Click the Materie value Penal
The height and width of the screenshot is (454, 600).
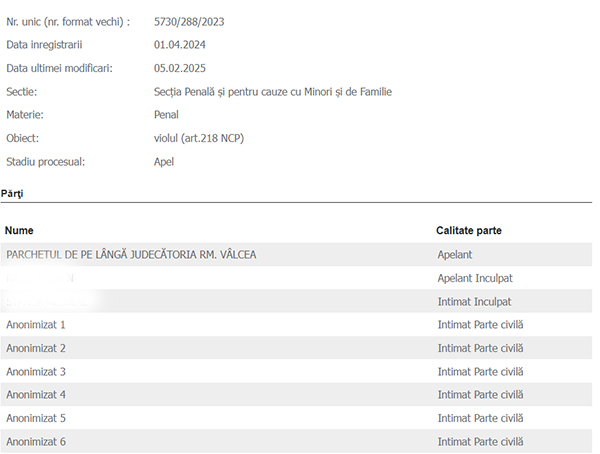[x=166, y=115]
